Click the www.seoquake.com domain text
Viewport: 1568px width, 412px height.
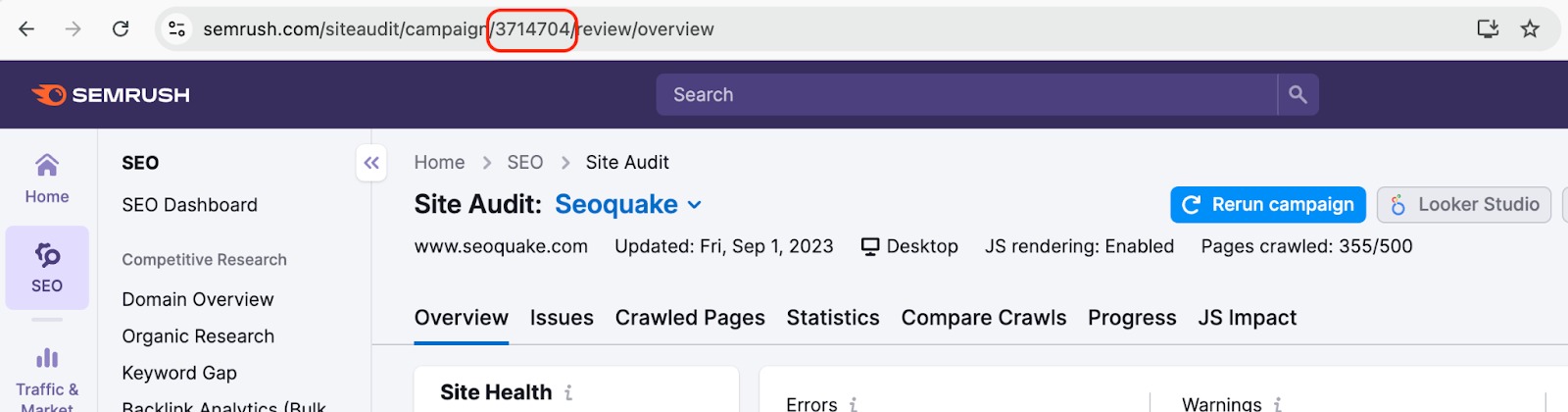pos(501,246)
